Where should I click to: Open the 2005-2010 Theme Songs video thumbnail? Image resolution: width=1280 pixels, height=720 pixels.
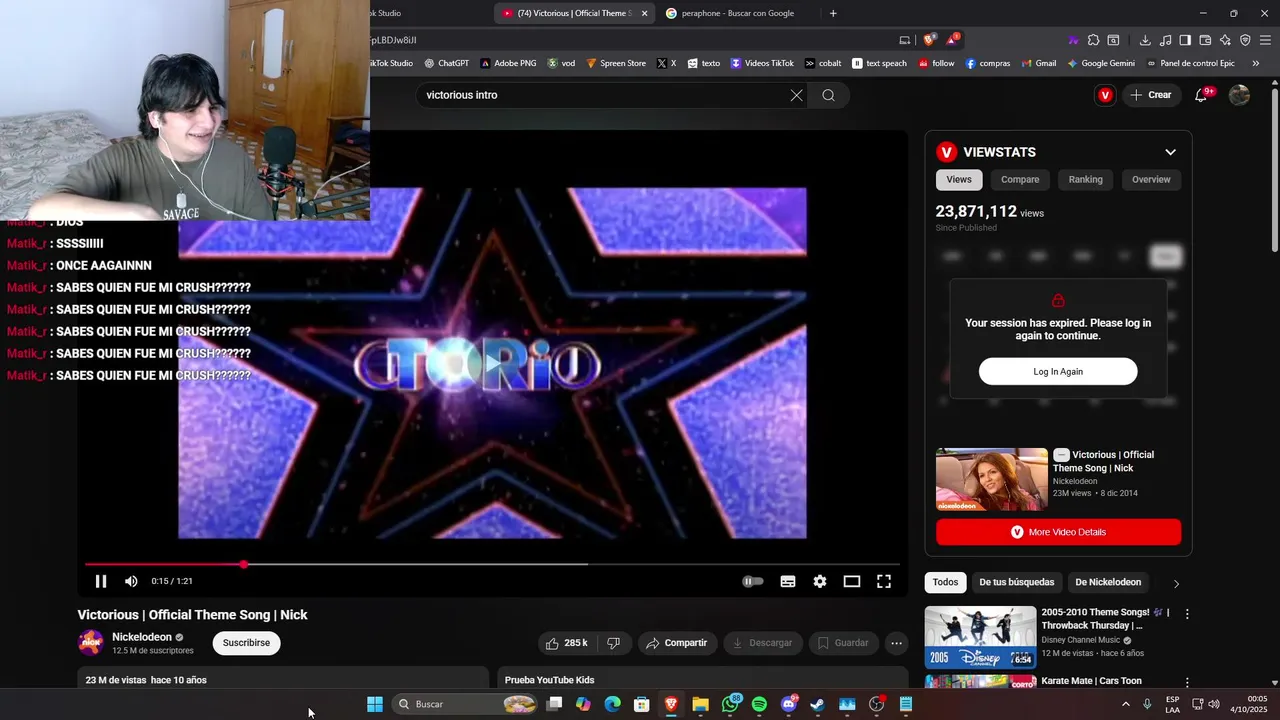(980, 637)
